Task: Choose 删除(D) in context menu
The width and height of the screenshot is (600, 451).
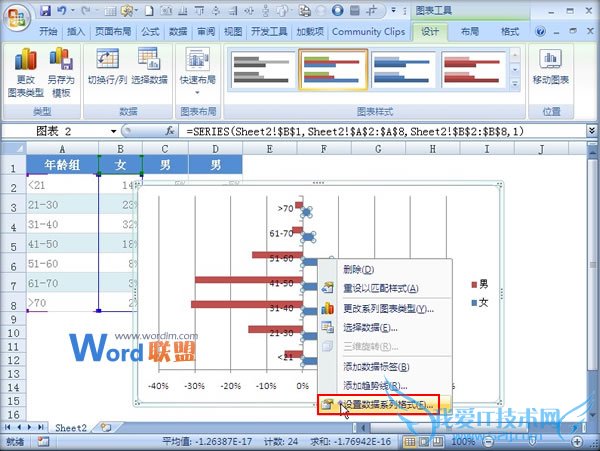Action: point(385,270)
